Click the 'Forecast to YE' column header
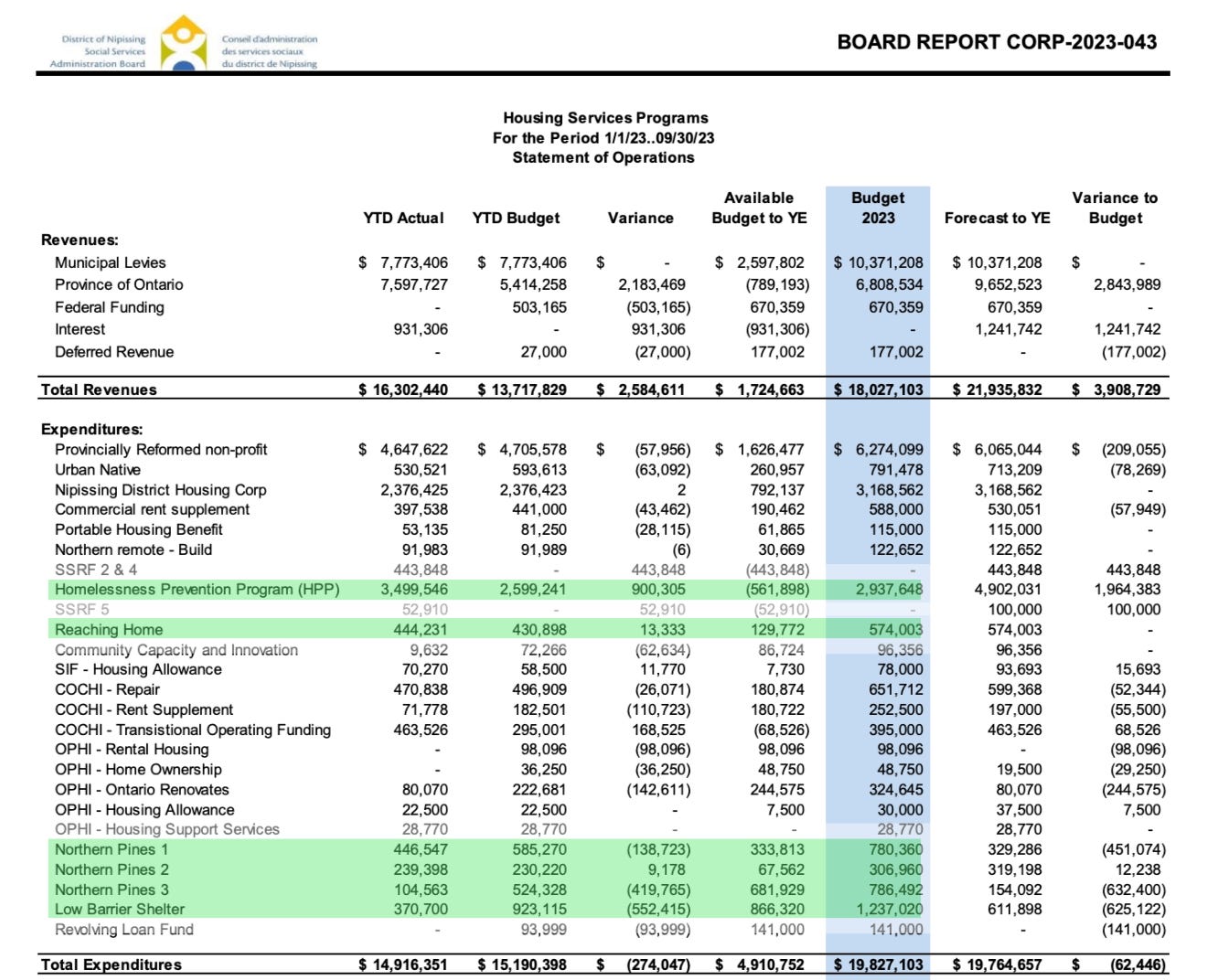The image size is (1207, 980). tap(997, 218)
